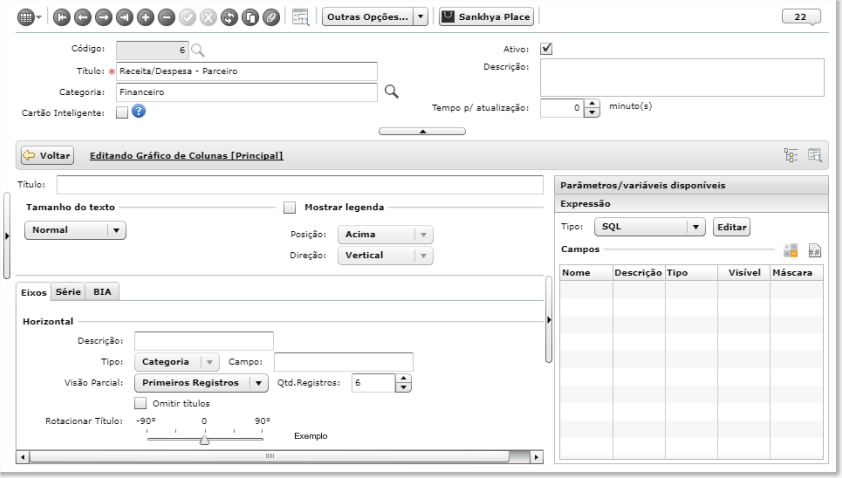Screen dimensions: 842x478
Task: Click the save checkmark icon
Action: (x=187, y=18)
